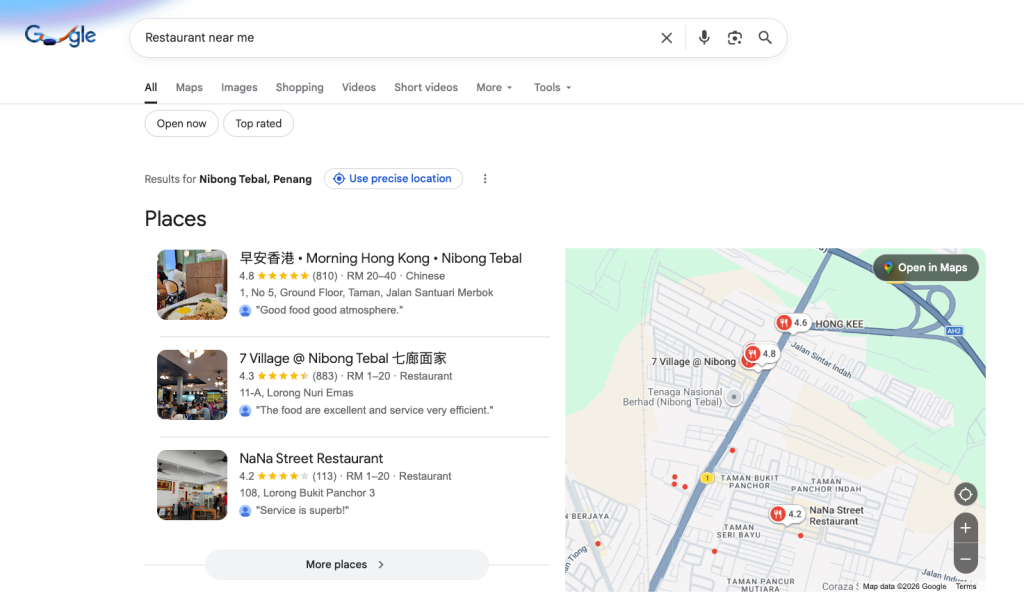Viewport: 1024px width, 605px height.
Task: Open the Morning Hong Kong restaurant photo
Action: tap(192, 285)
